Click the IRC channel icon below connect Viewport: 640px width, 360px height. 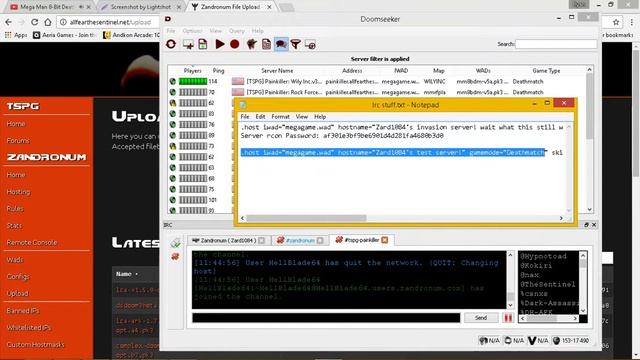[175, 256]
